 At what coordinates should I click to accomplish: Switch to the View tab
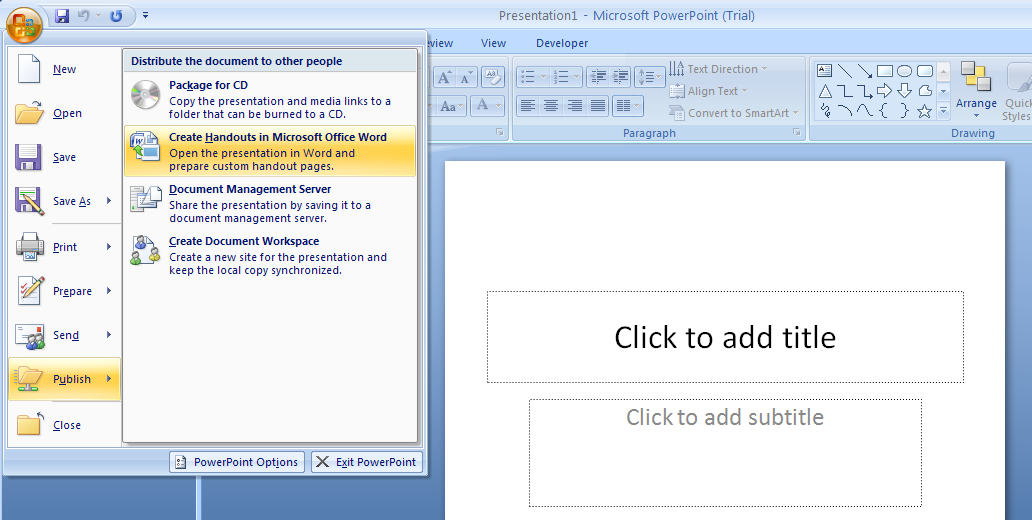[x=493, y=43]
